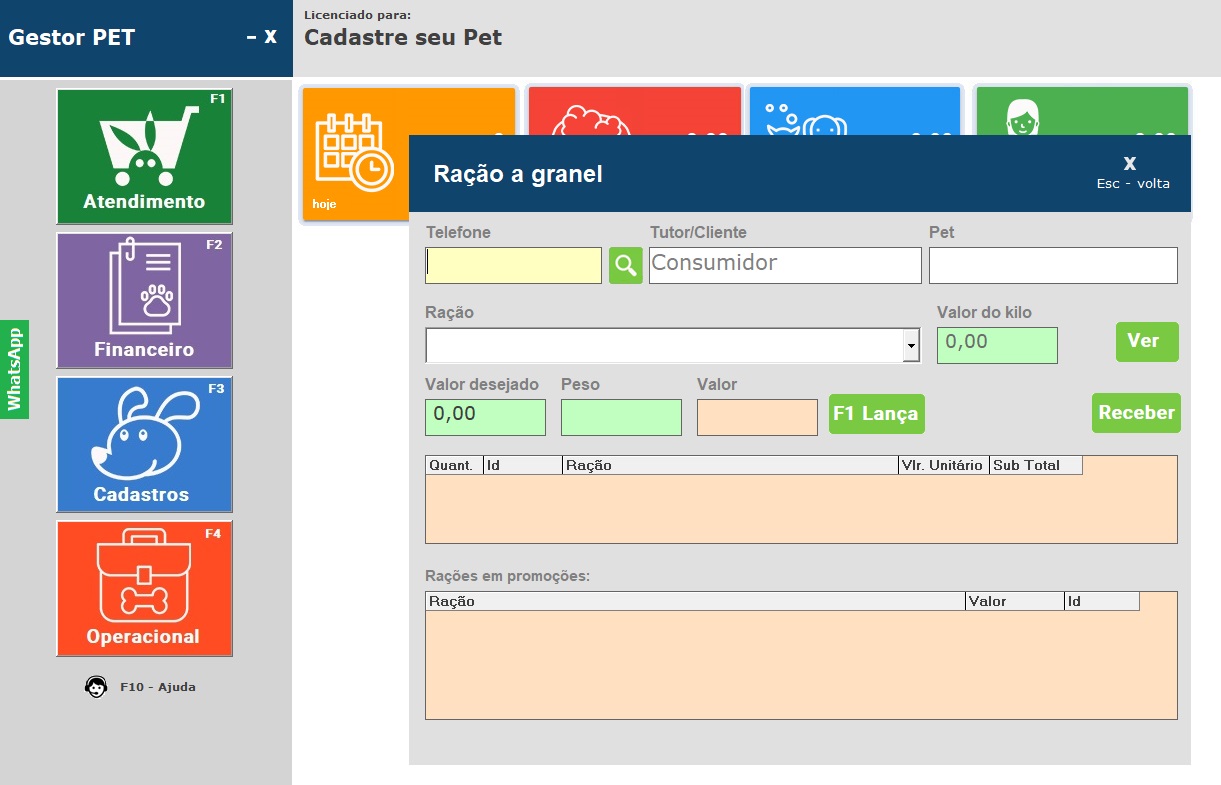Click the Tutor/Cliente field showing Consumidor
Viewport: 1221px width, 785px height.
(x=784, y=266)
